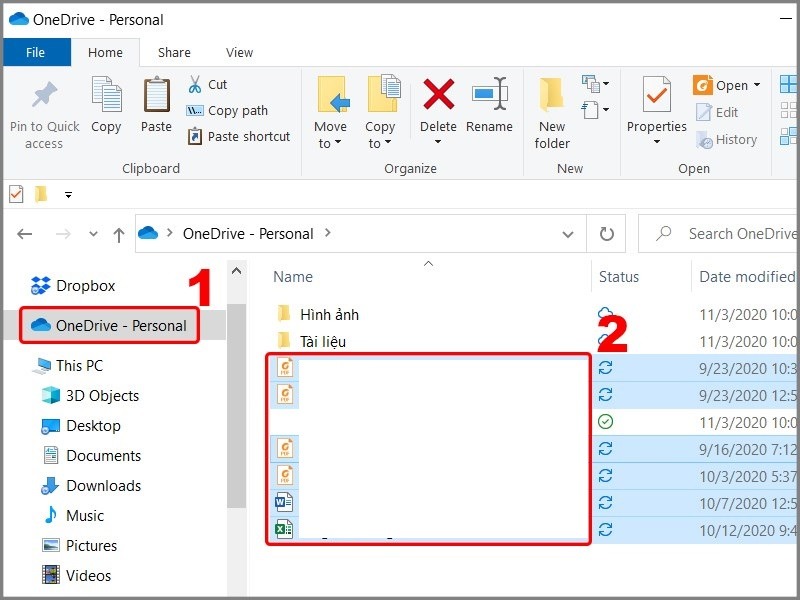The image size is (800, 600).
Task: Click the Search OneDrive box
Action: [x=718, y=234]
